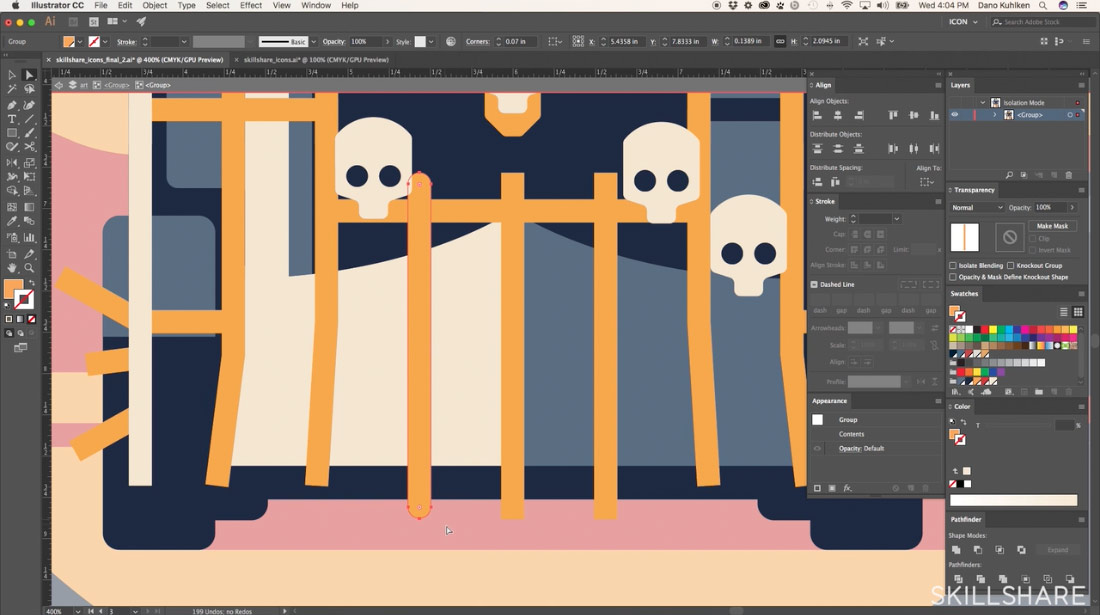
Task: Enable the Dashed Line checkbox
Action: tap(814, 285)
